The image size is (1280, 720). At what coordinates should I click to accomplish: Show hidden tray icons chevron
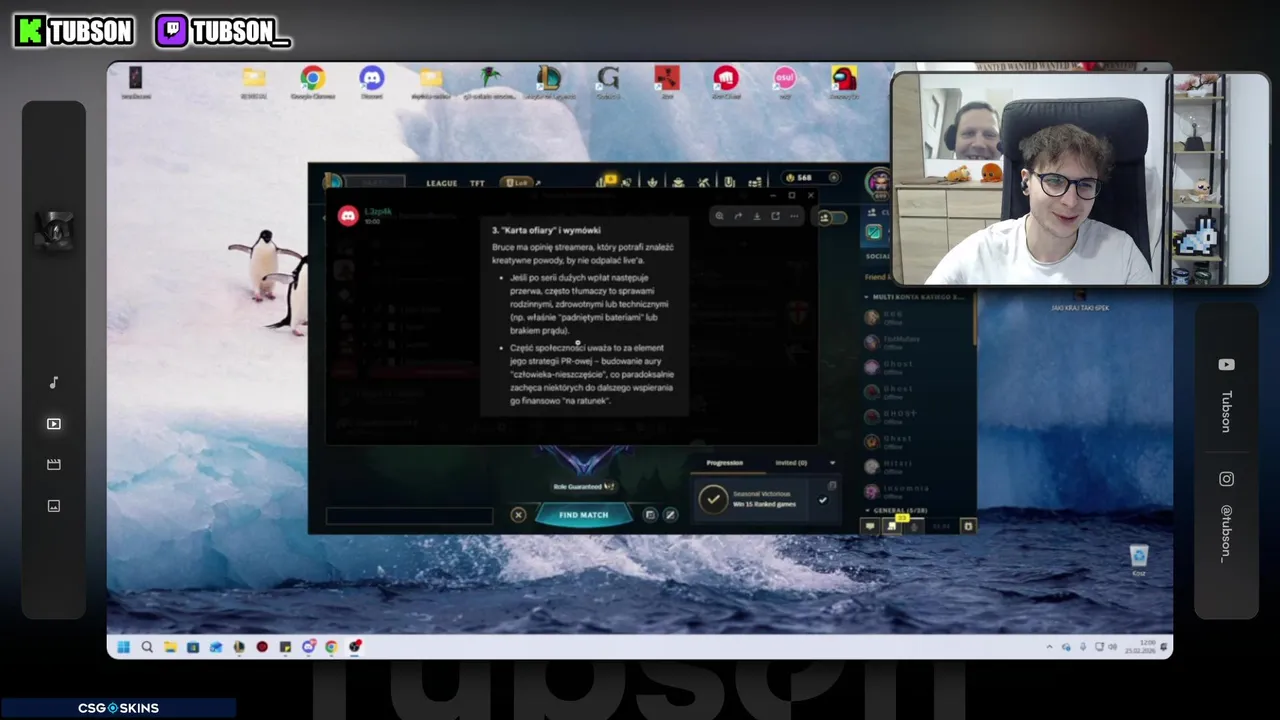(1049, 647)
